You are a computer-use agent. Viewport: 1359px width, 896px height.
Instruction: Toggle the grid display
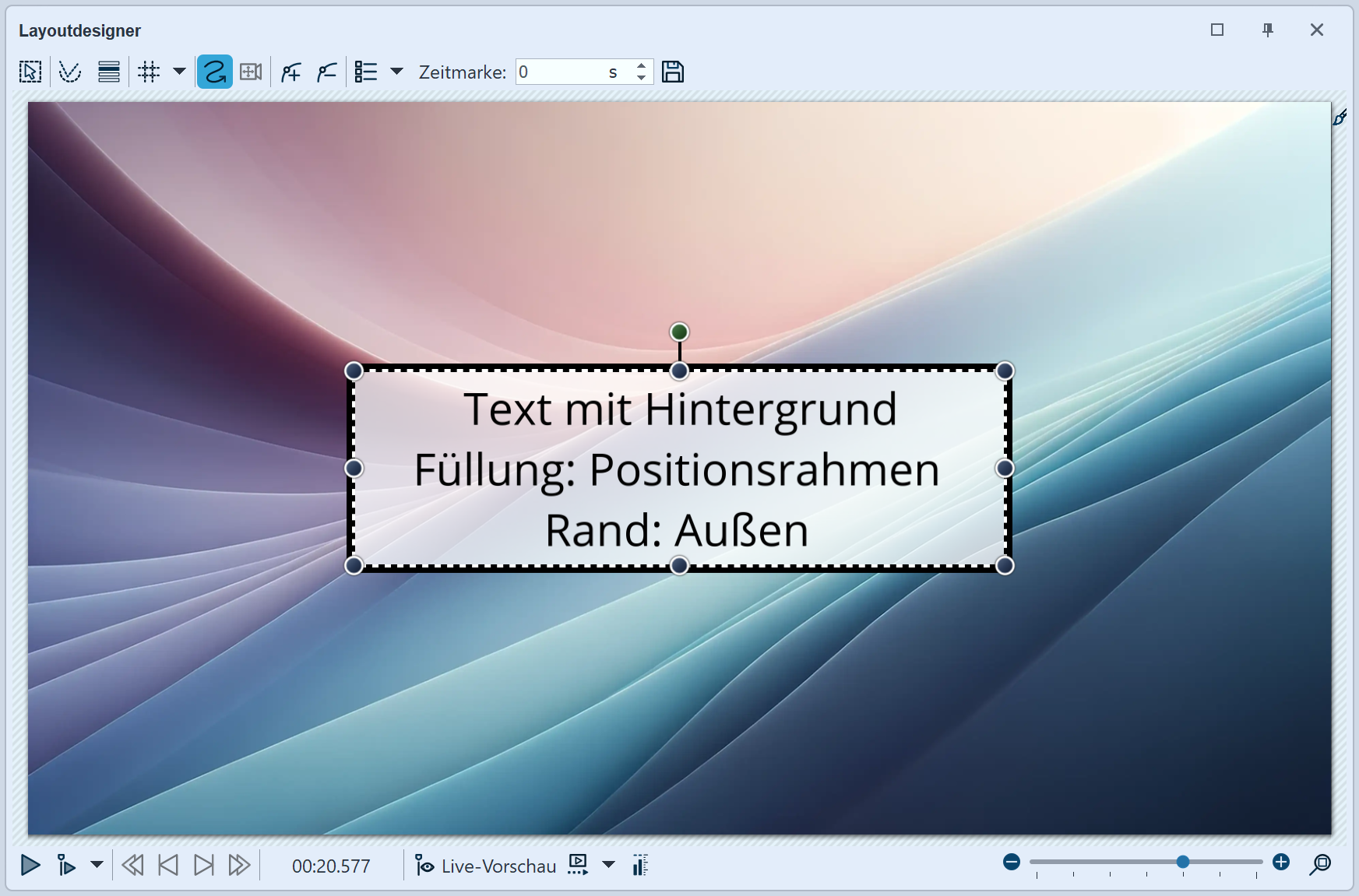(149, 71)
